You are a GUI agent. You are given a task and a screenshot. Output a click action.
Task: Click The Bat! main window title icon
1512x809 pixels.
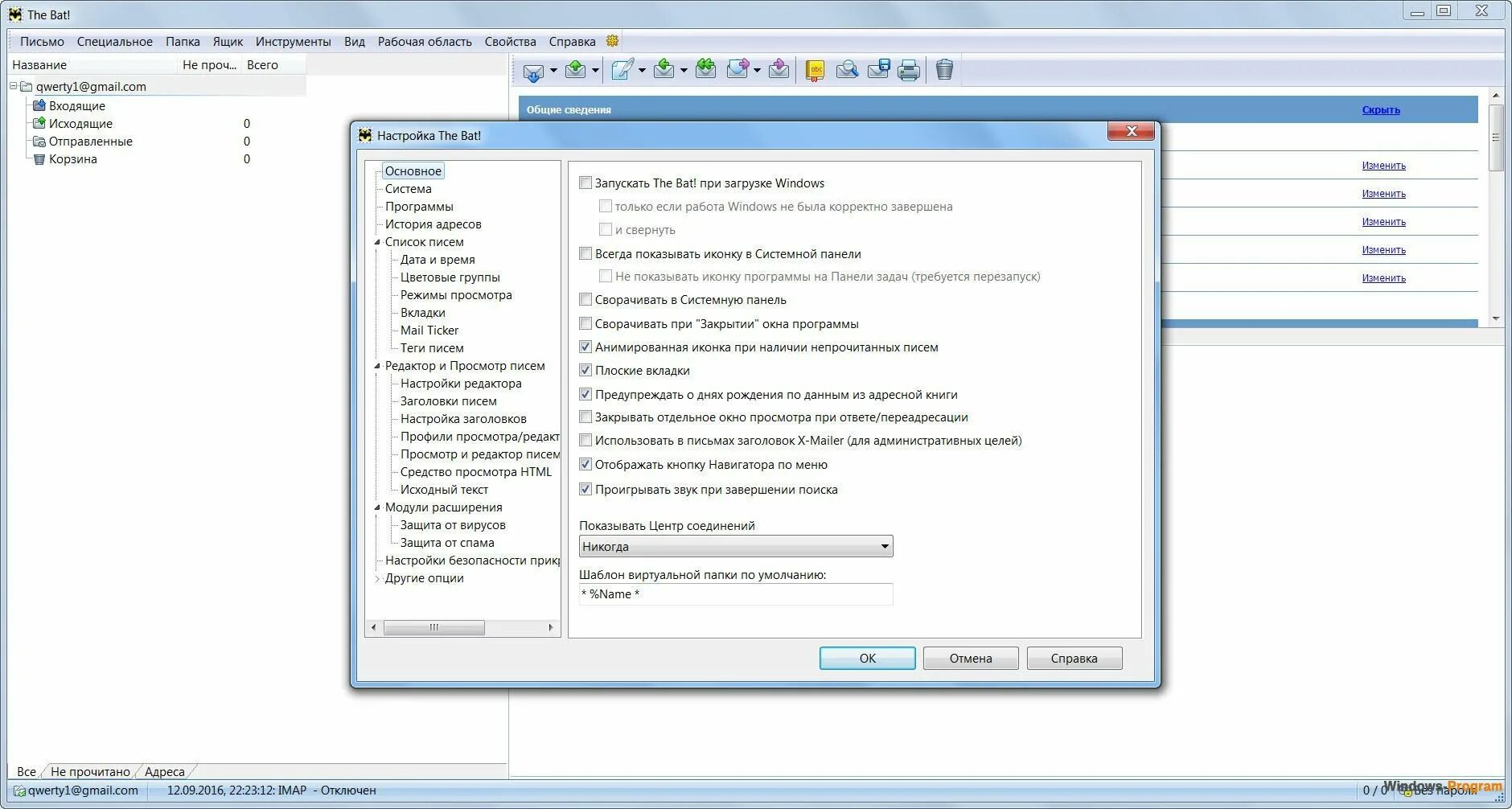click(x=15, y=14)
